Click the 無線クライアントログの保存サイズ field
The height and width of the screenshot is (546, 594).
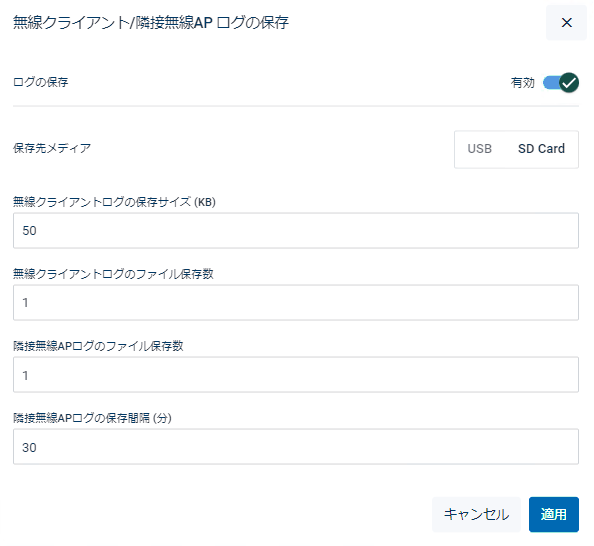[296, 230]
